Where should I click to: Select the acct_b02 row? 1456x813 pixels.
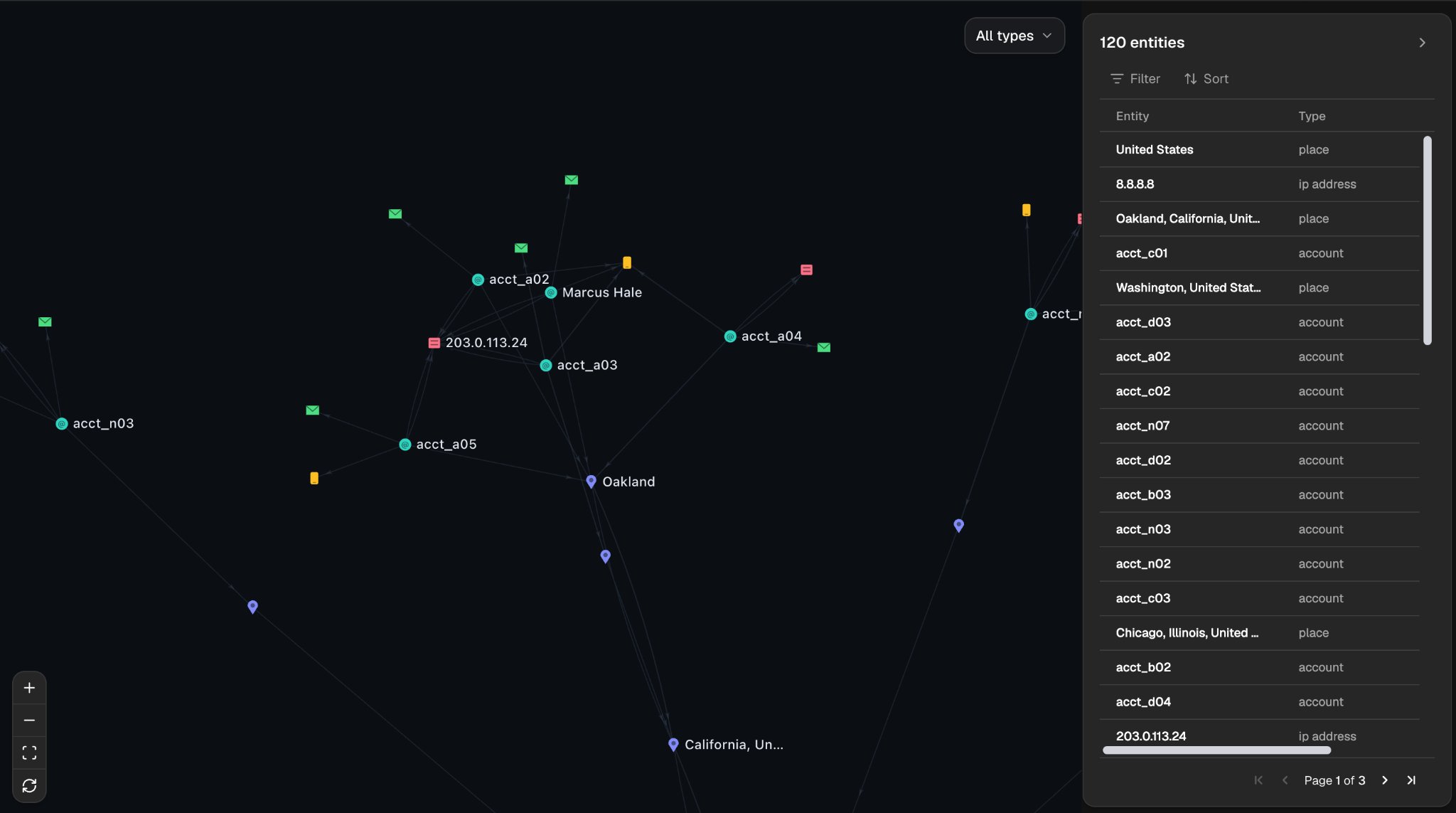[1259, 667]
